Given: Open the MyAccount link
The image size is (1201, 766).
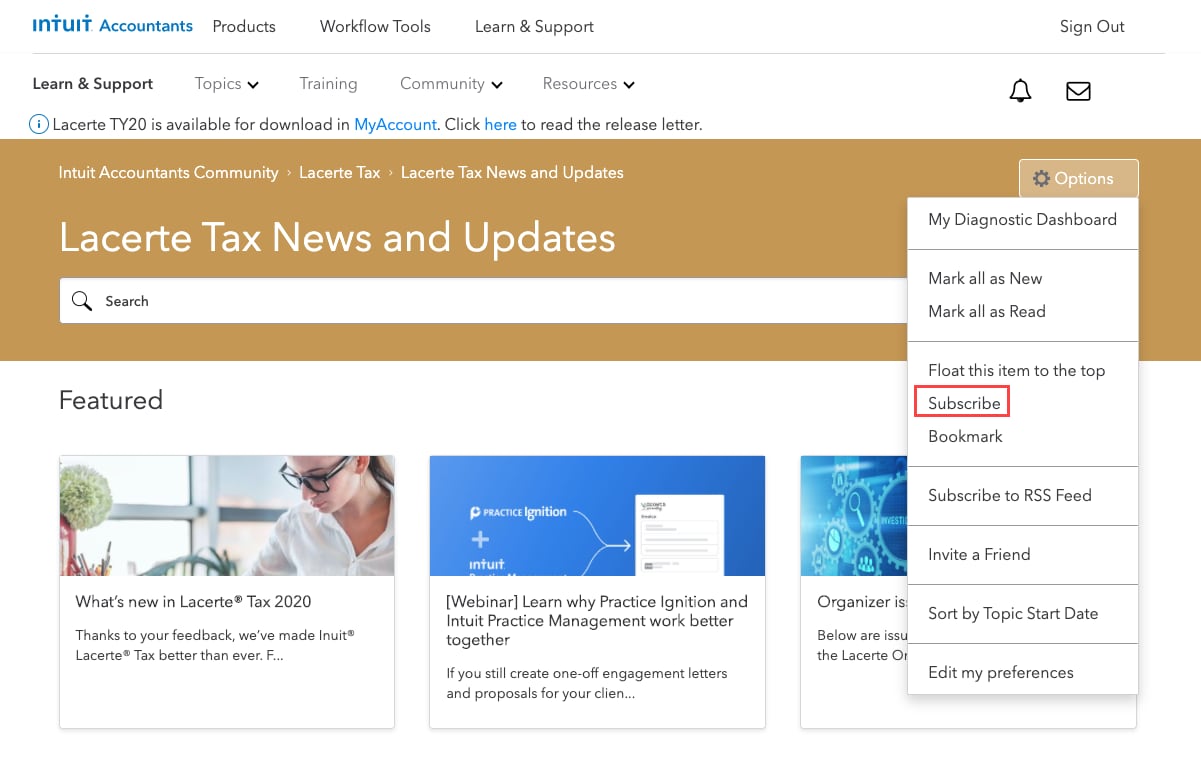Looking at the screenshot, I should [x=395, y=125].
